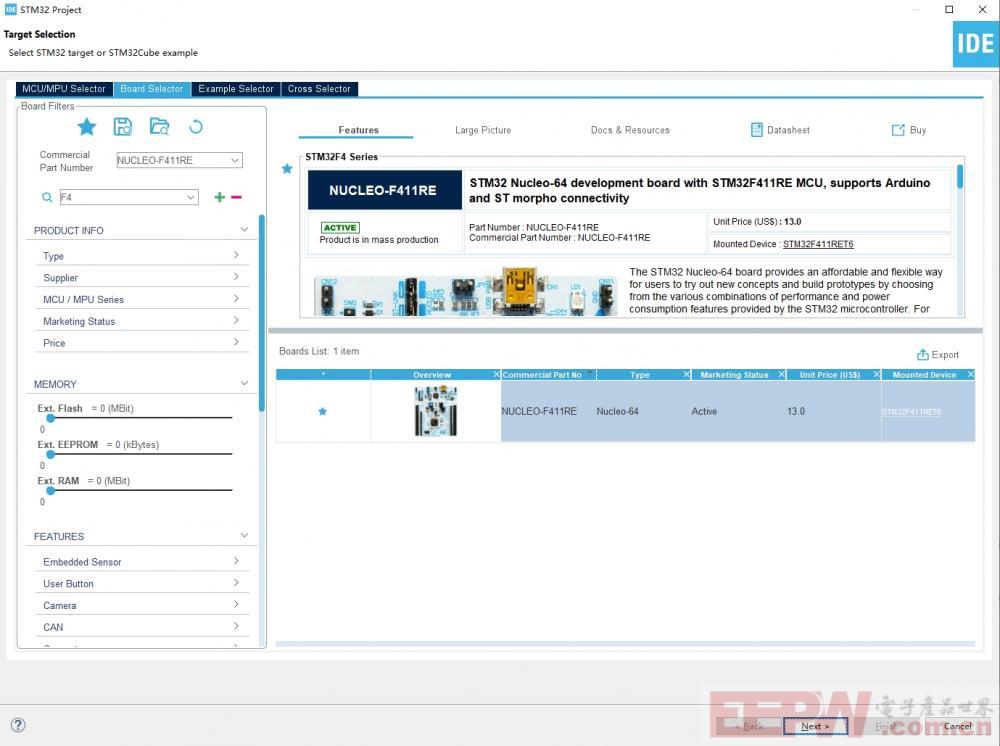Adjust the Ext. EEPROM slider handle

point(50,455)
